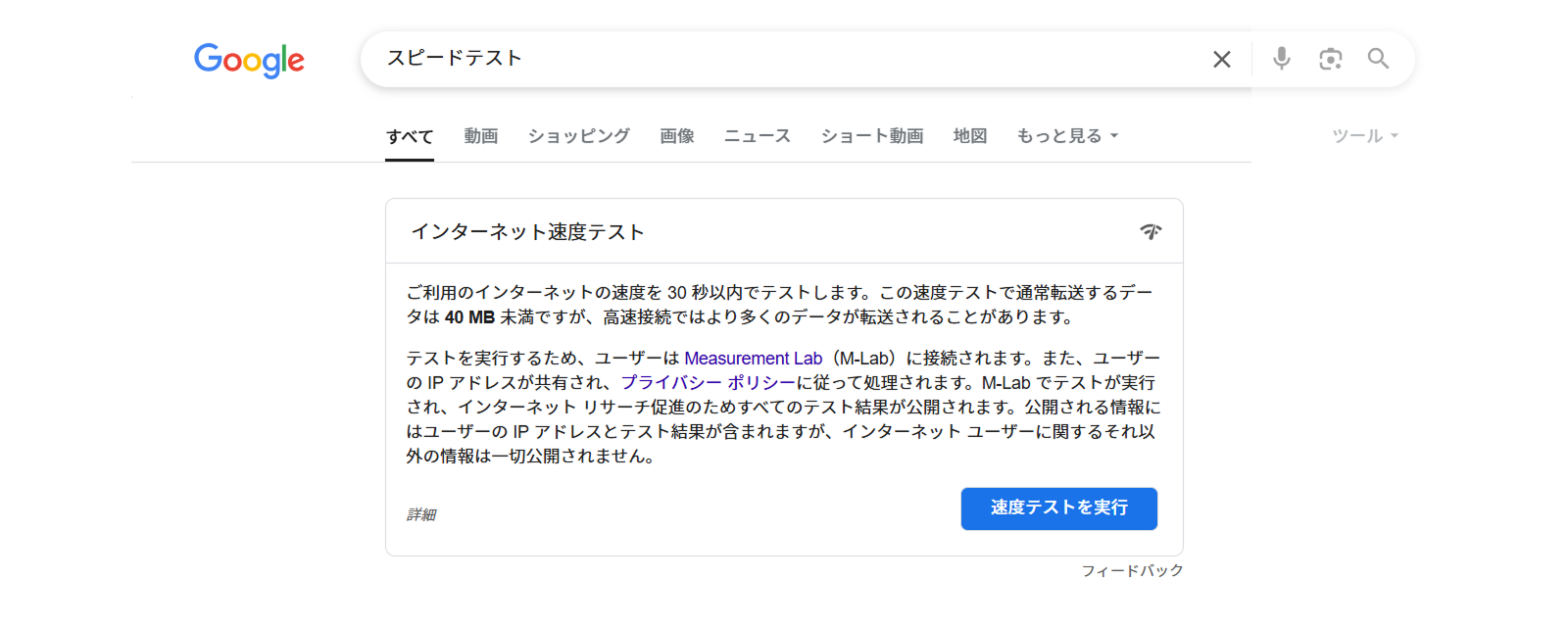Screen dimensions: 1568x627
Task: Click the Google logo
Action: pos(249,60)
